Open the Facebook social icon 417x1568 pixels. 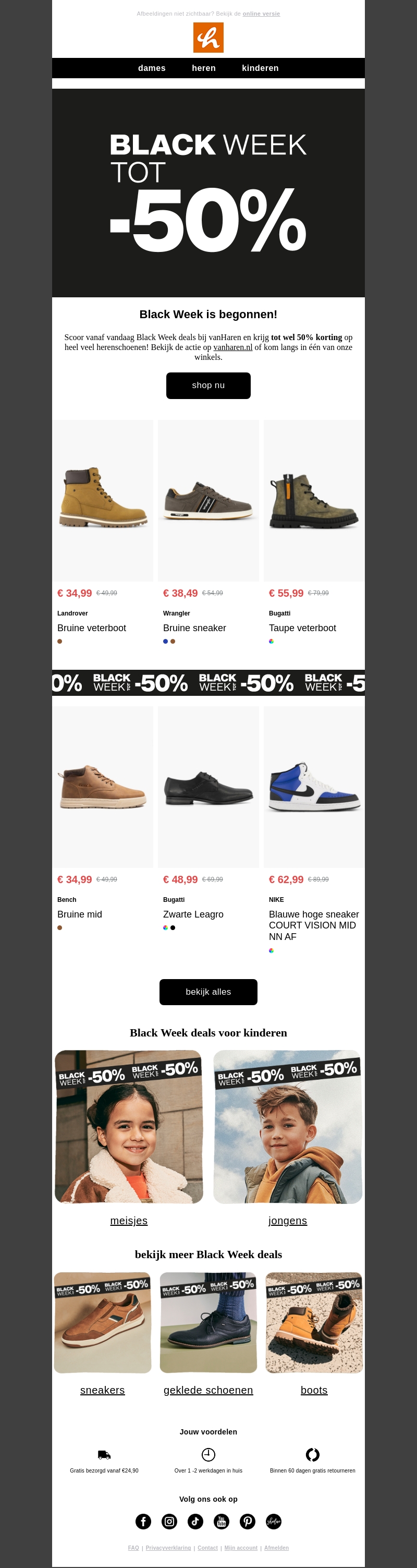tap(143, 1521)
